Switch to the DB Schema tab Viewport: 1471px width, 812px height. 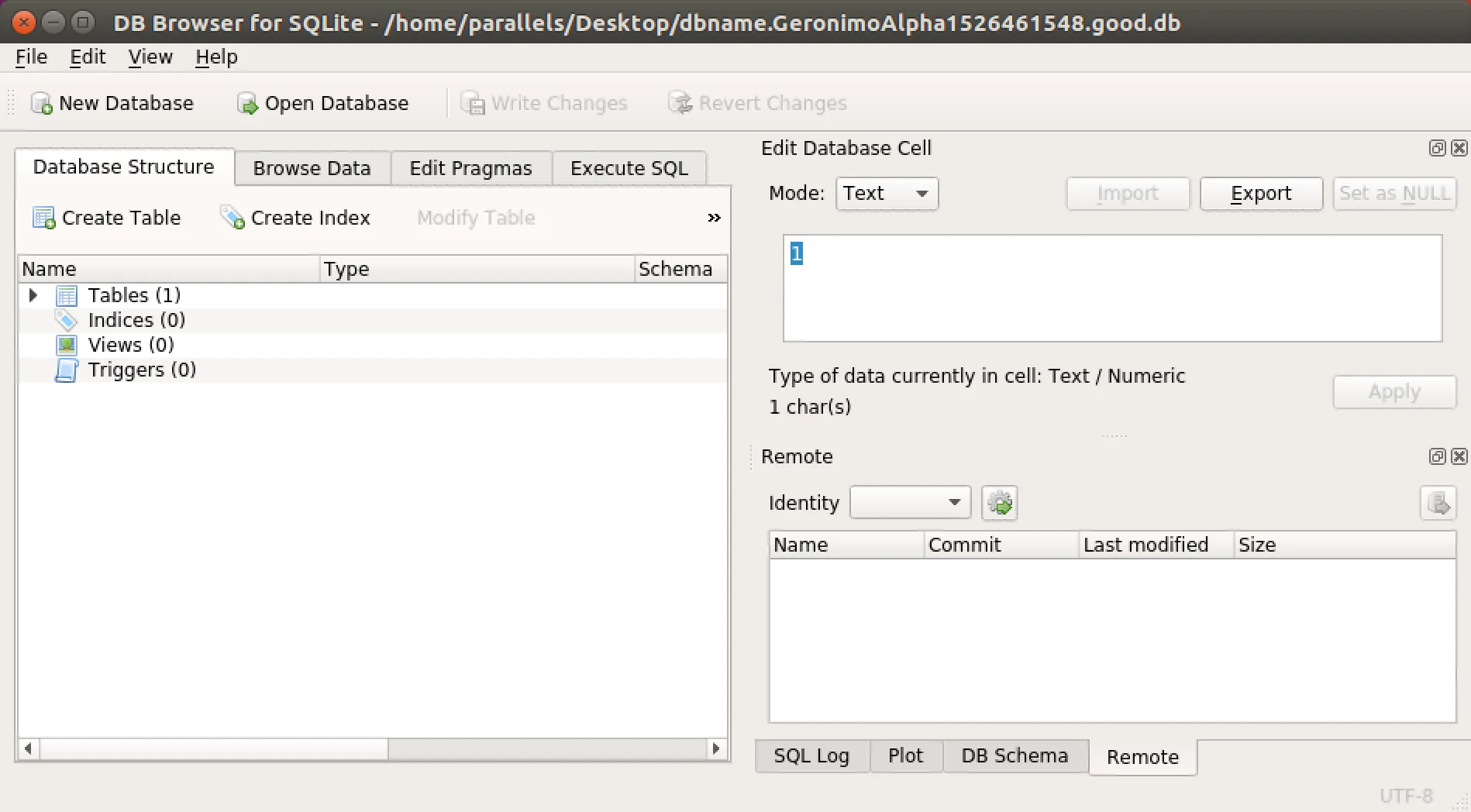tap(1015, 755)
